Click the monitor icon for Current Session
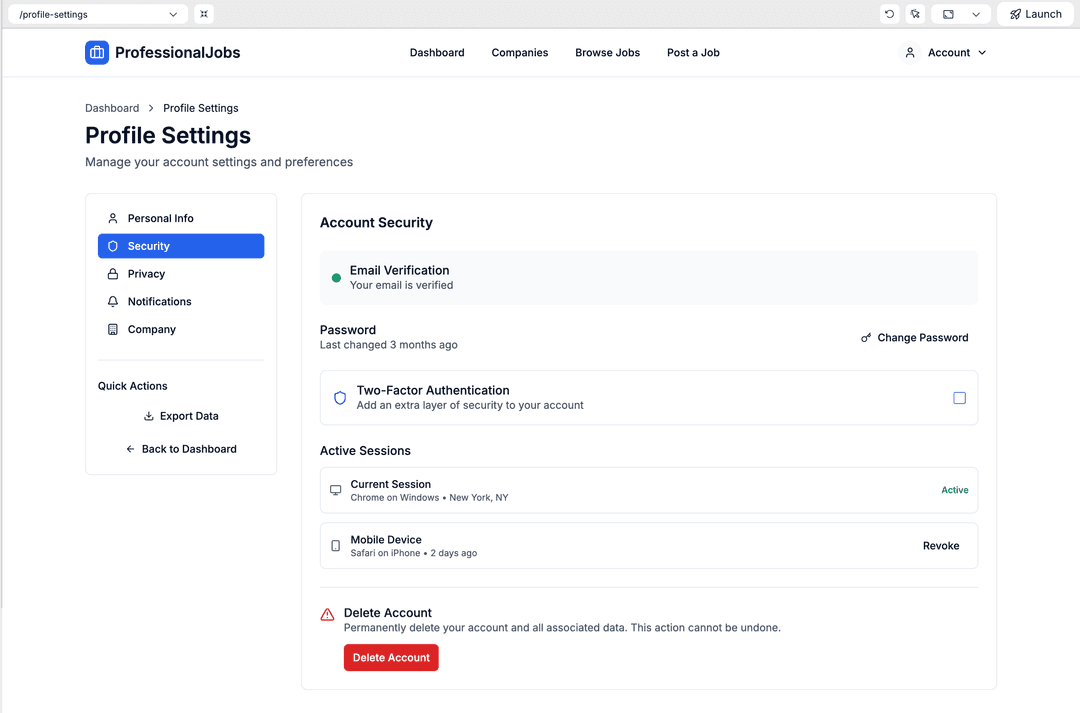Viewport: 1080px width, 713px height. [336, 491]
